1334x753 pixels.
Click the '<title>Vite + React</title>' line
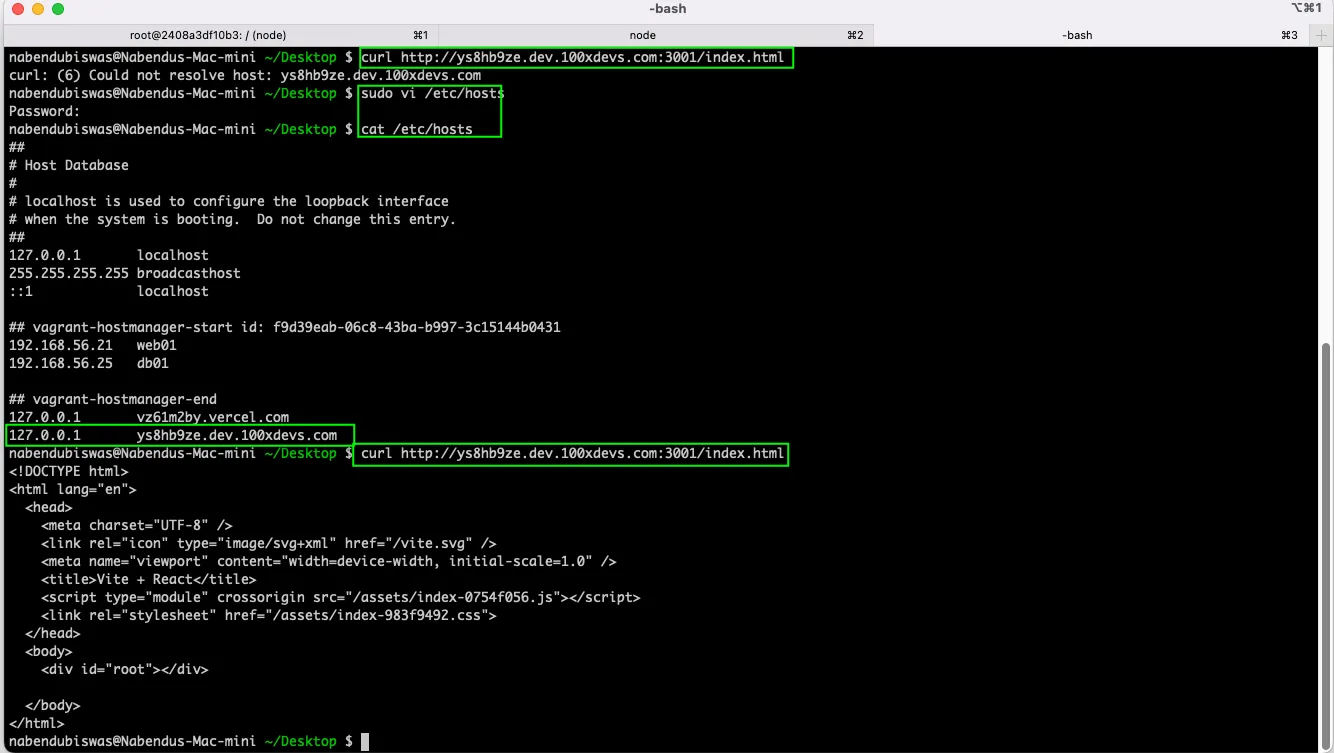point(148,579)
